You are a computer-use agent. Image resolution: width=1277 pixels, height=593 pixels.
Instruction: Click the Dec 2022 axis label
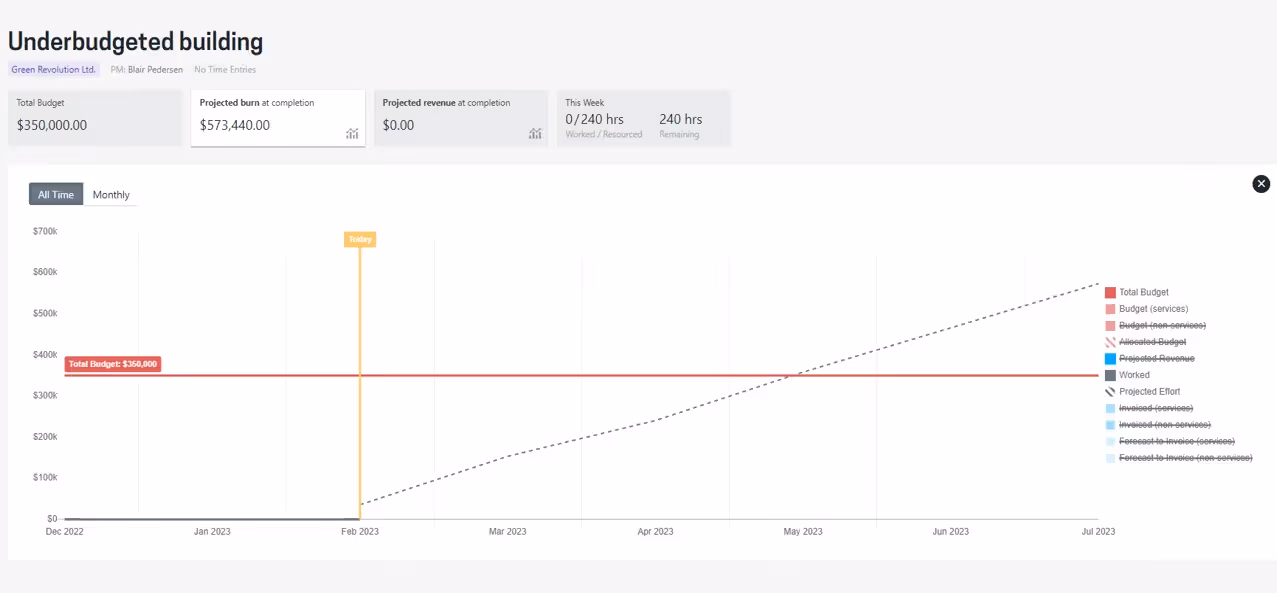click(x=65, y=532)
